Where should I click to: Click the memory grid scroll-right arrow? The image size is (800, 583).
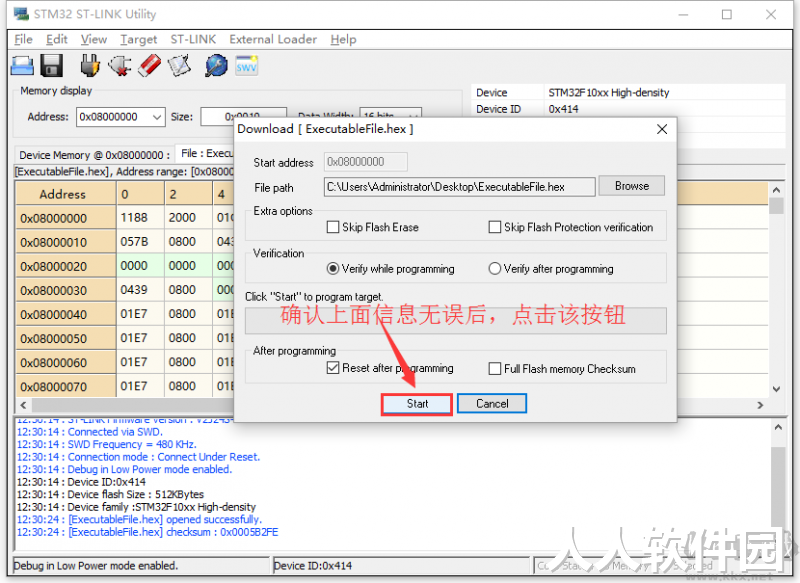click(760, 405)
